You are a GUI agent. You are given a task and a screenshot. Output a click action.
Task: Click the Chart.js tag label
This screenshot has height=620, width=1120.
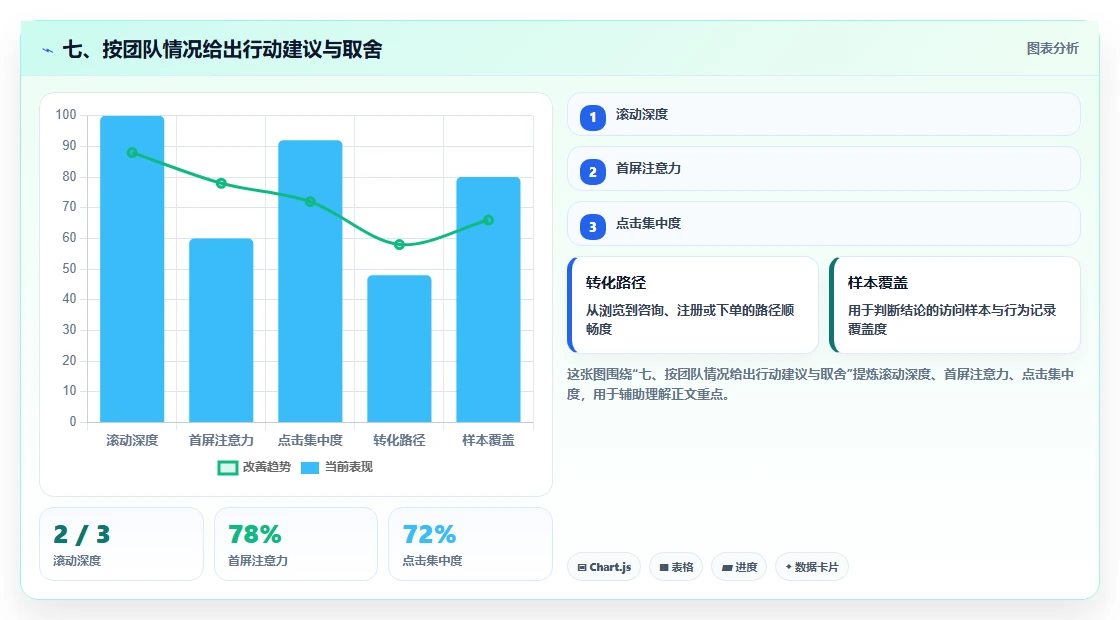[x=610, y=567]
